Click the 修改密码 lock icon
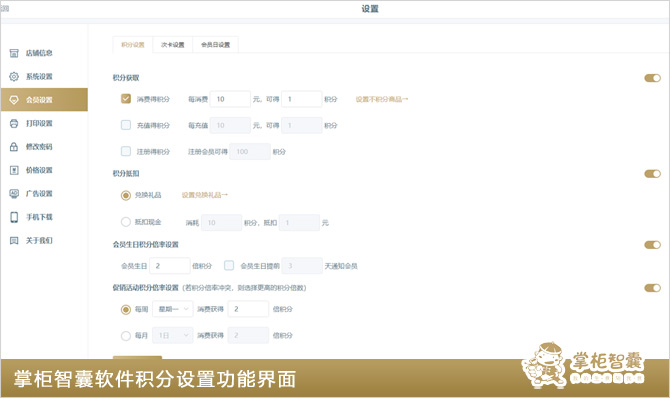 tap(14, 147)
